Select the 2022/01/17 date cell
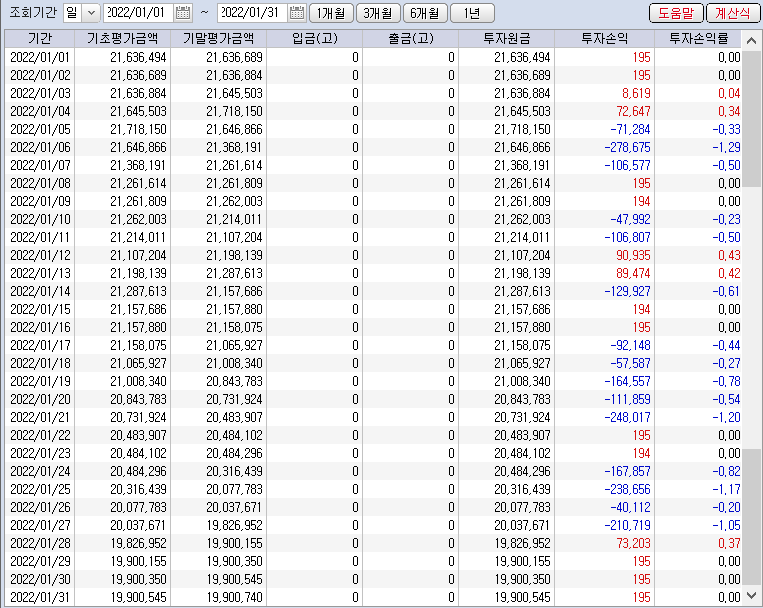 [x=40, y=346]
